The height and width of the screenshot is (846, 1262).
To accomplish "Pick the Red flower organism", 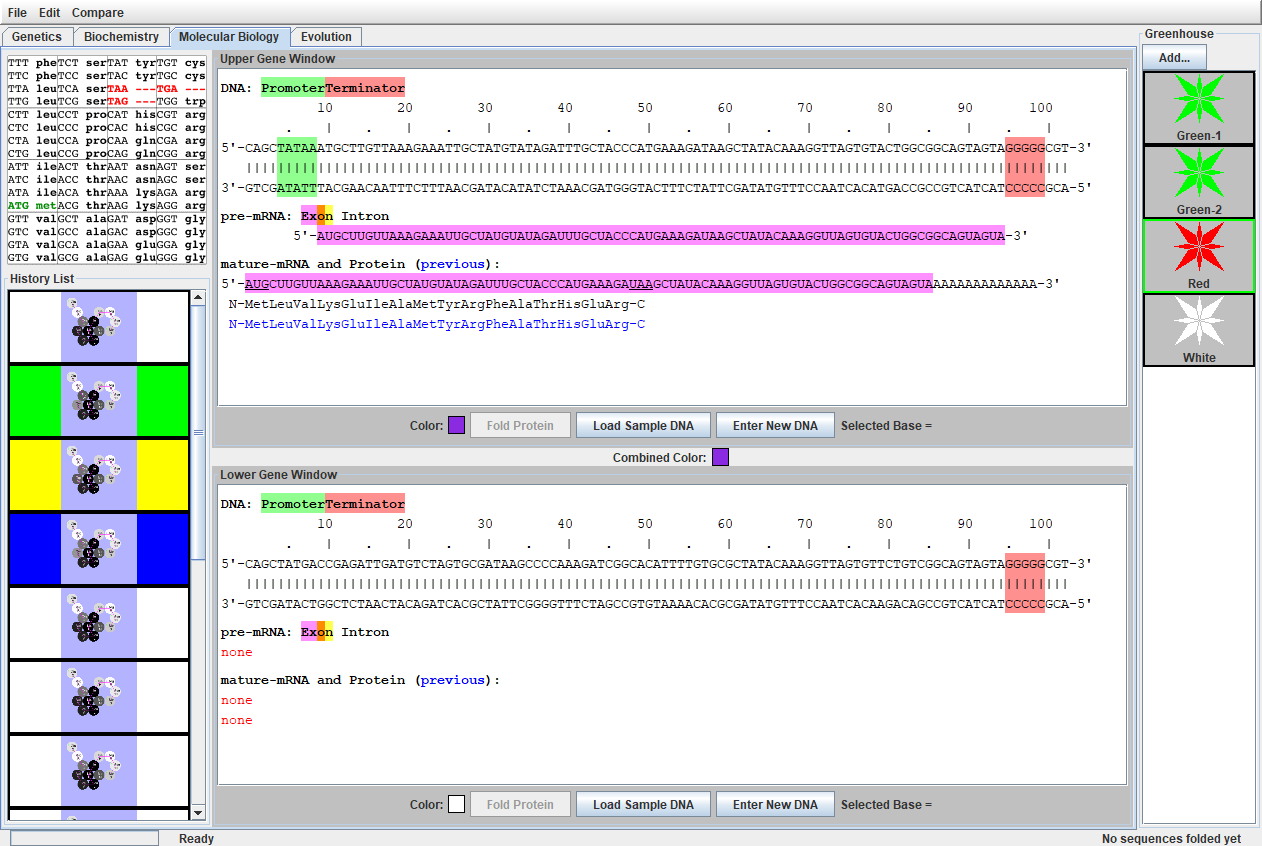I will 1198,255.
